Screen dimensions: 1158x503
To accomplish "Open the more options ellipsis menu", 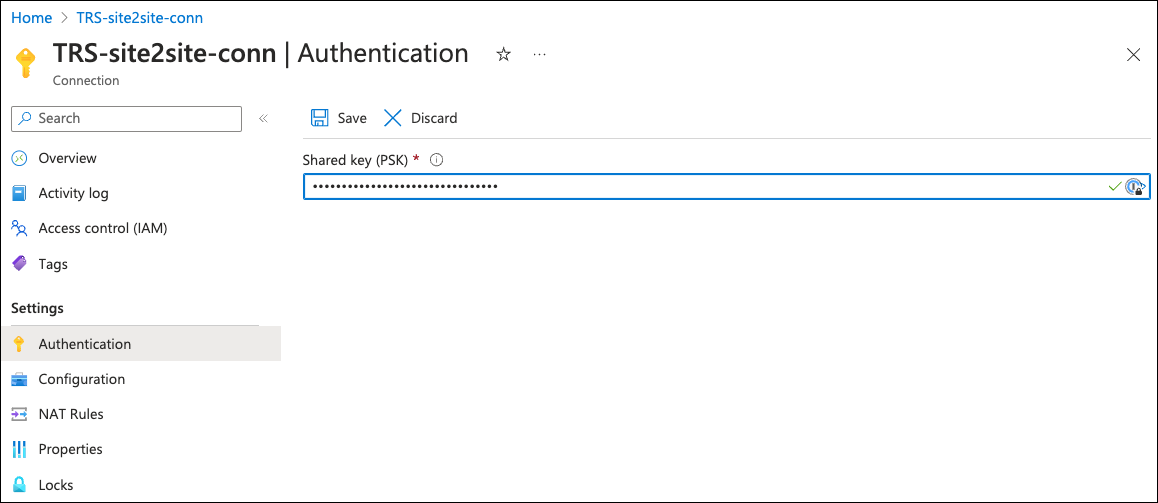I will coord(540,55).
